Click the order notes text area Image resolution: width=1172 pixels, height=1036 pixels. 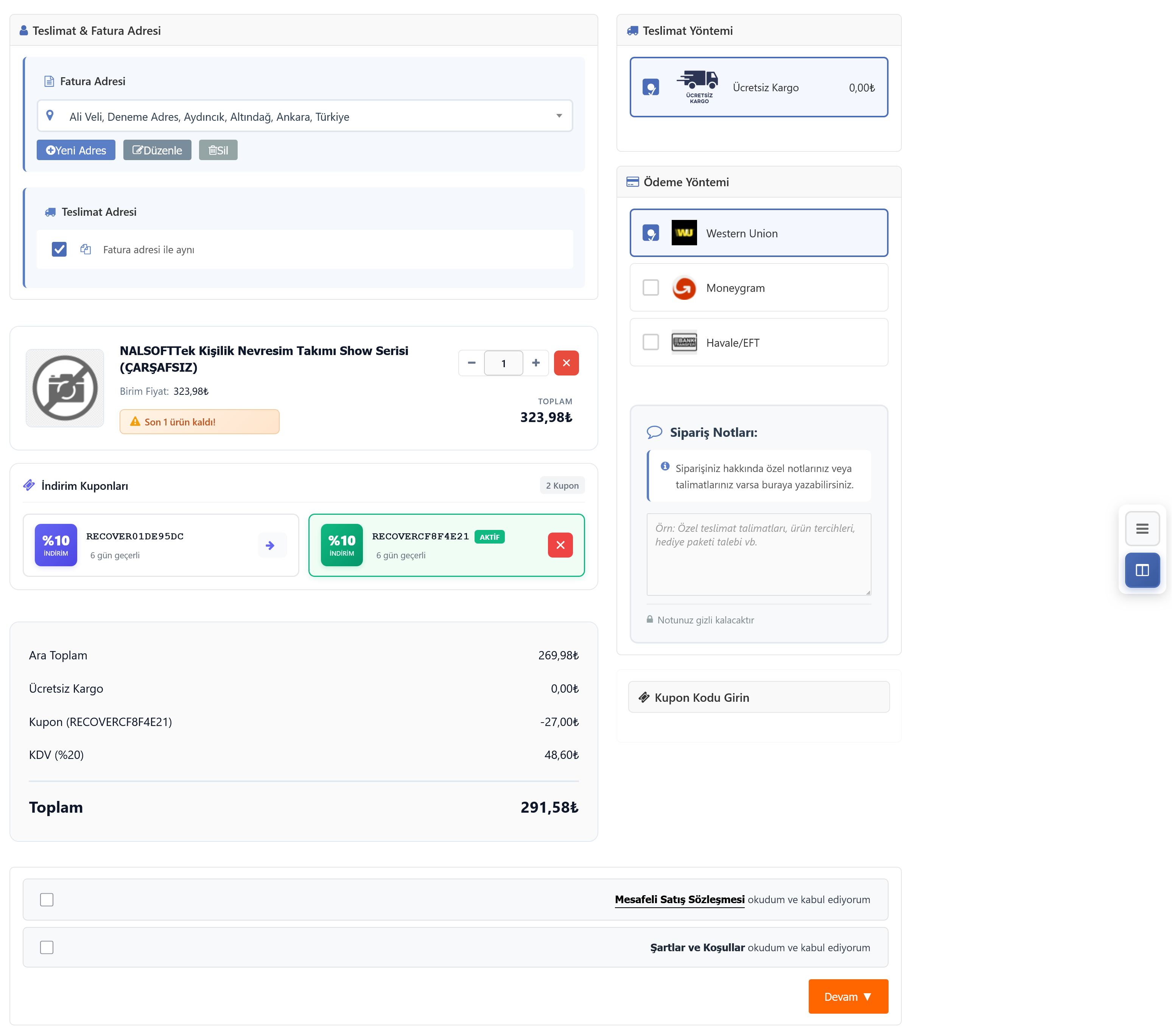point(758,554)
